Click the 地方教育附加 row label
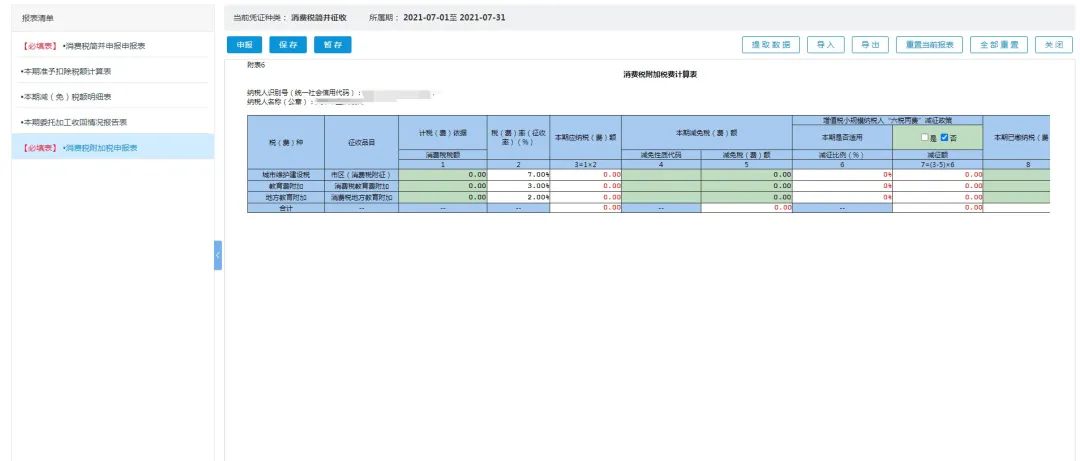 pos(286,197)
